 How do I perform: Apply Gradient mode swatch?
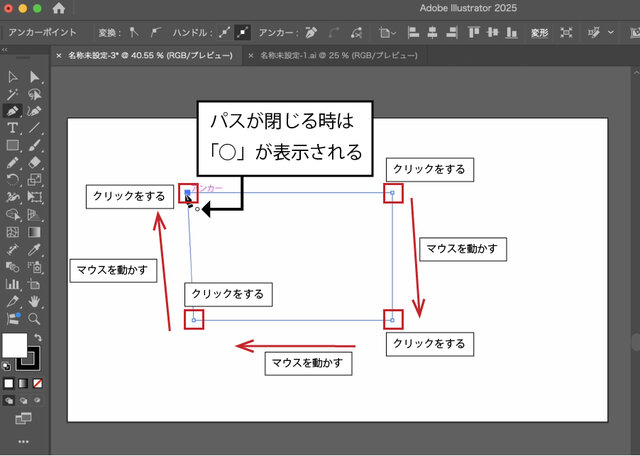pyautogui.click(x=23, y=384)
